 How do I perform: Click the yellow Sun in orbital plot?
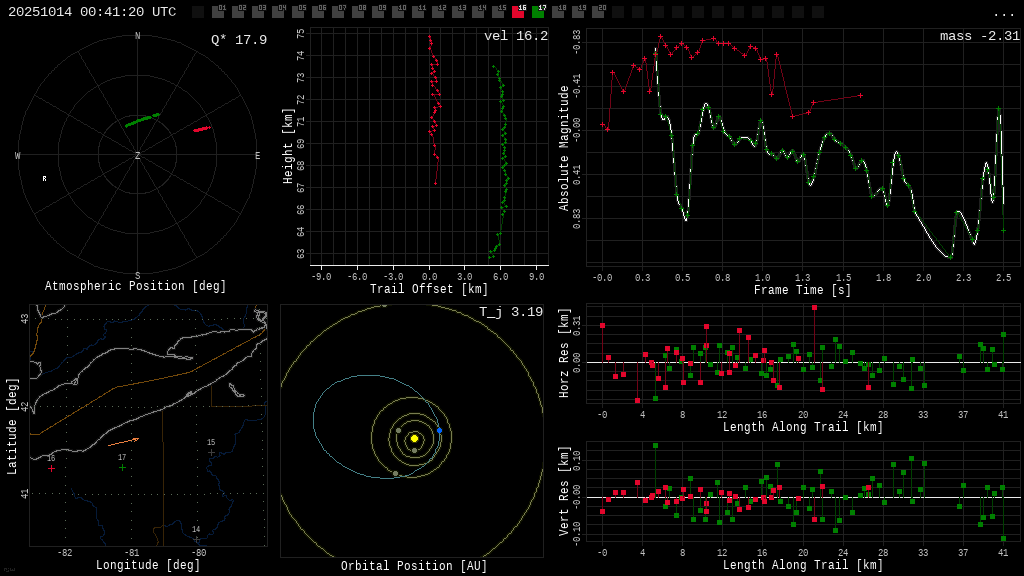[x=414, y=438]
